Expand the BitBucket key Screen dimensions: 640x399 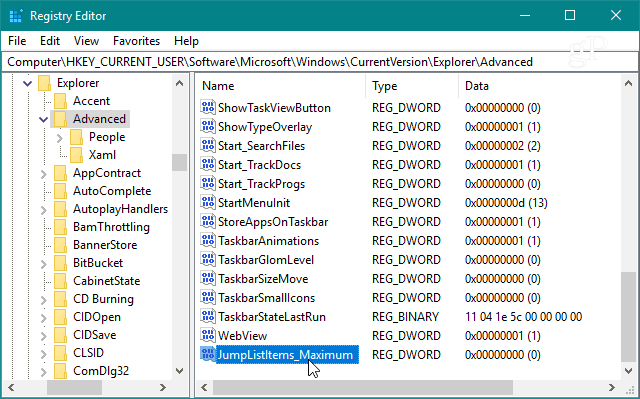point(44,264)
